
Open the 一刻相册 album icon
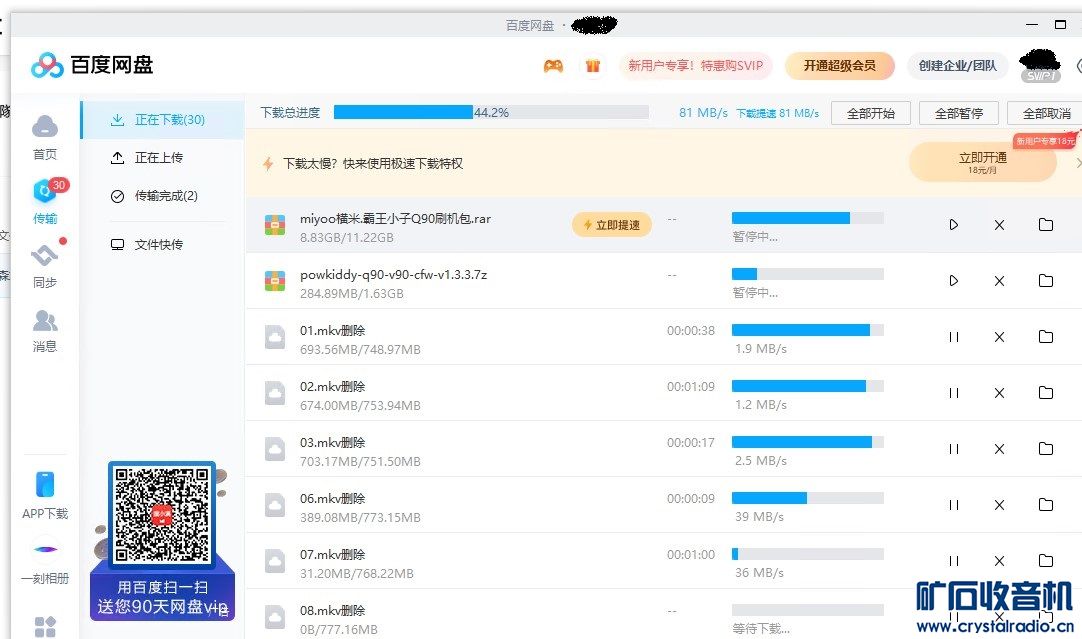tap(46, 550)
